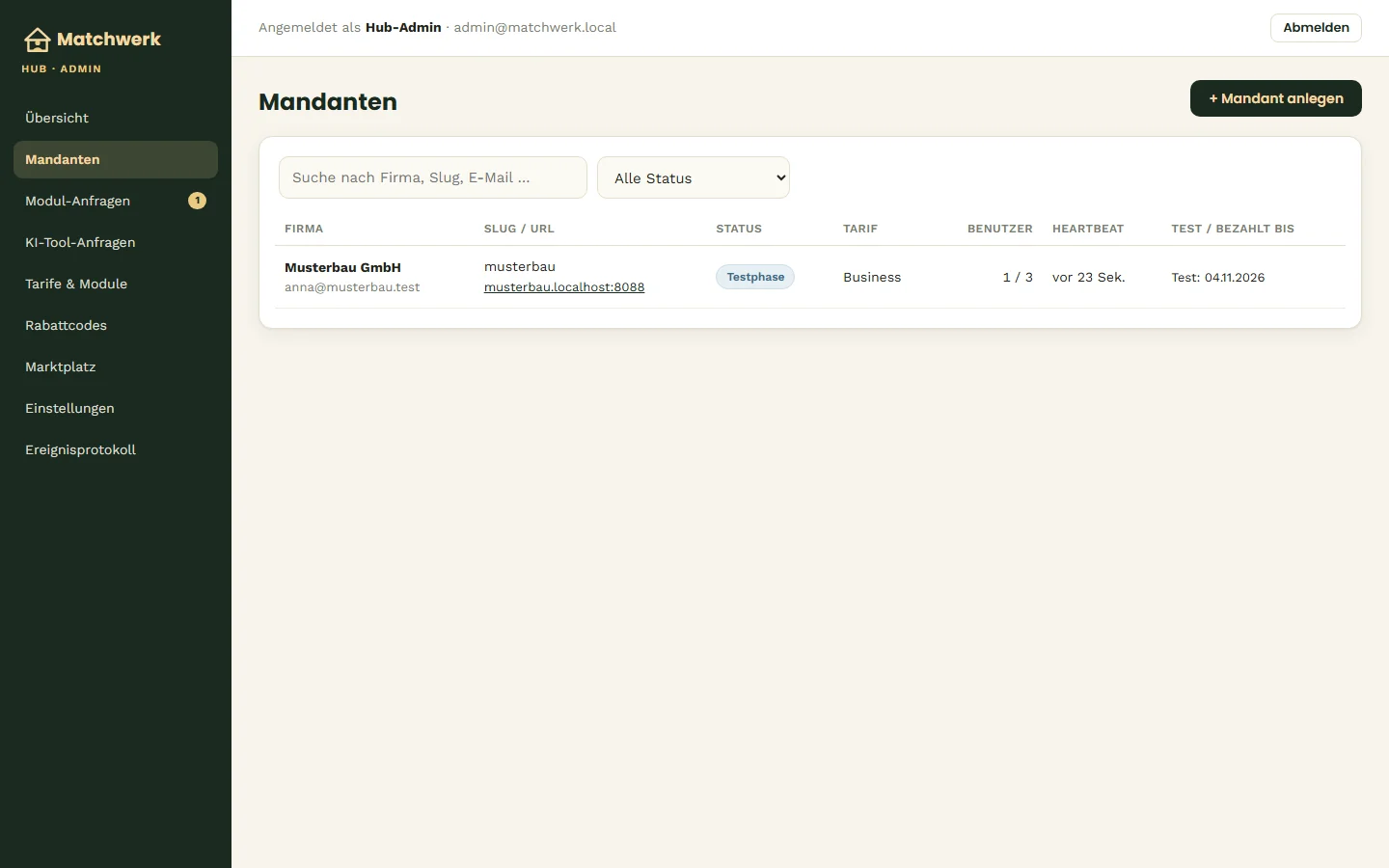Click the TEST / BEZAHLT BIS header
1389x868 pixels.
(1233, 229)
